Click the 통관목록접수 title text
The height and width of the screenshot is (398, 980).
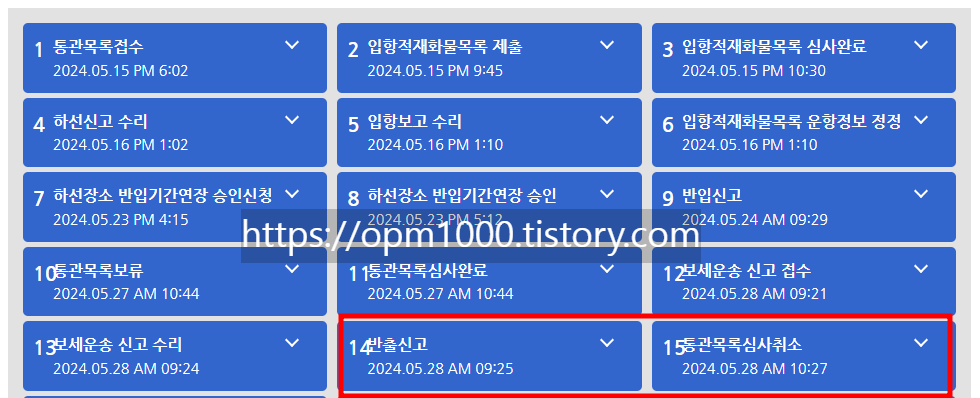(98, 47)
